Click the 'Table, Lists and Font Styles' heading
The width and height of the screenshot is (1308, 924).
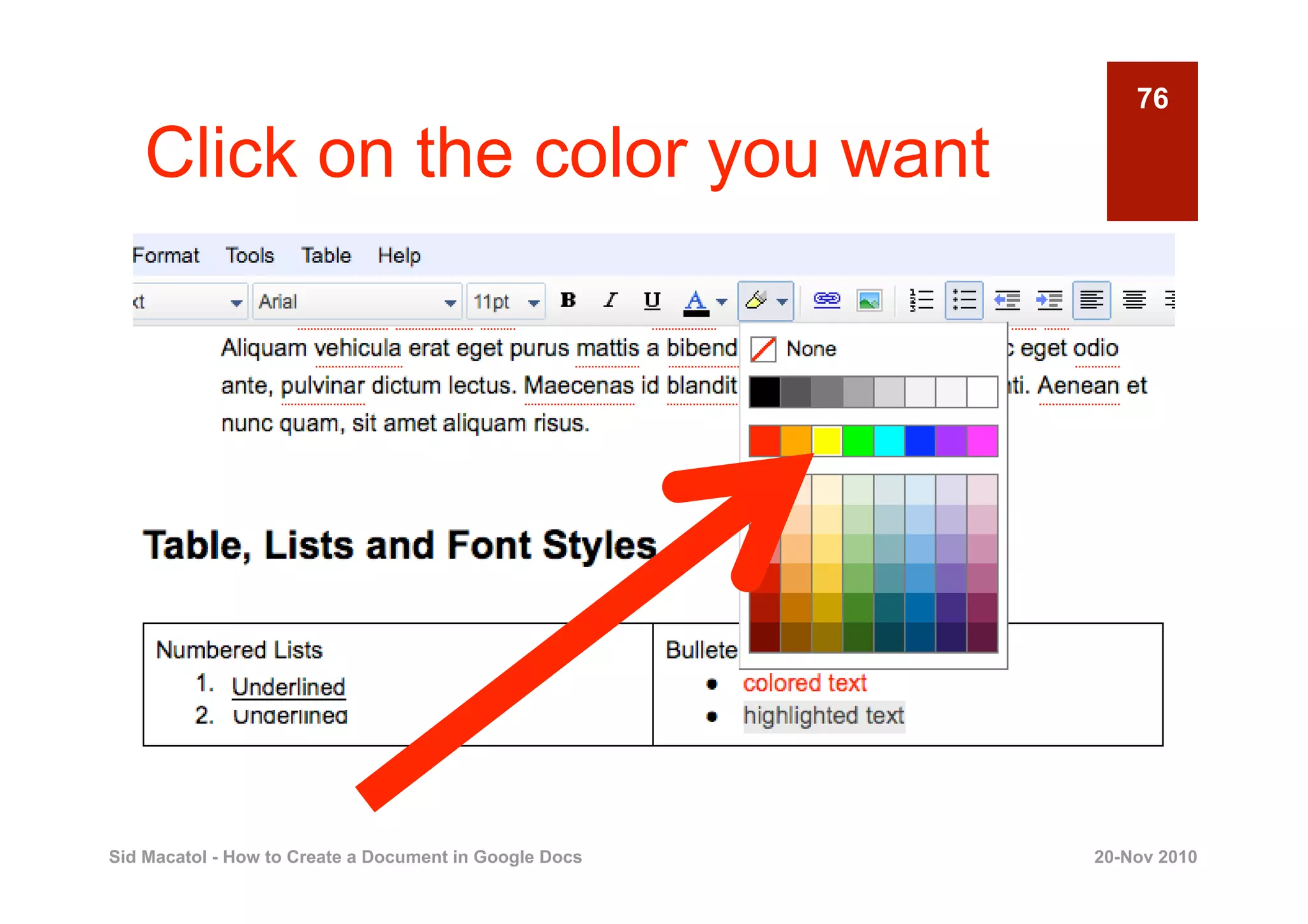(x=400, y=546)
